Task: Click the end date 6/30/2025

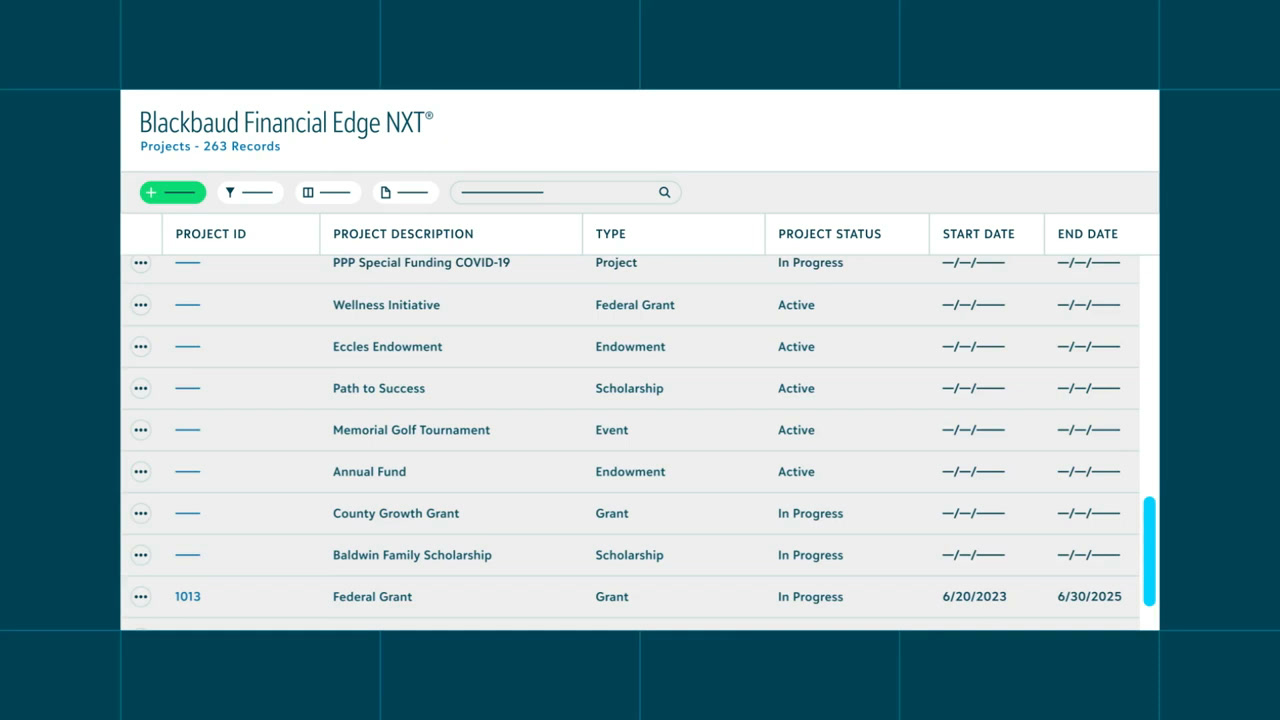Action: click(x=1089, y=597)
